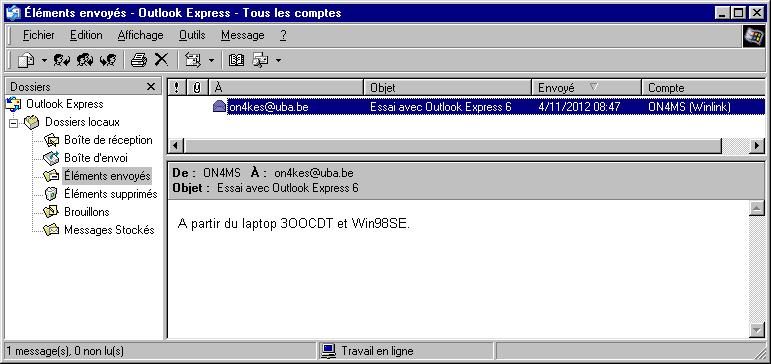Screen dimensions: 771x364
Task: Open the Boîte de réception folder
Action: [108, 140]
